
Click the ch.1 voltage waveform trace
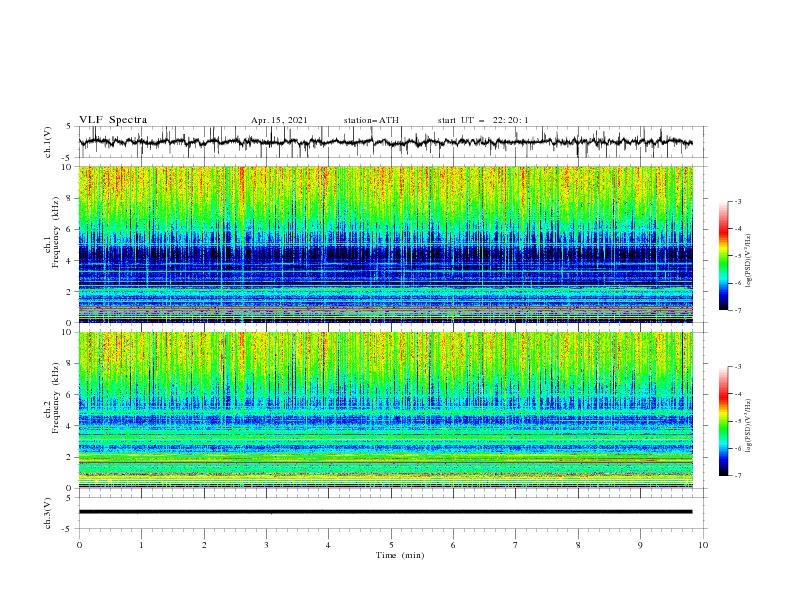click(x=385, y=142)
